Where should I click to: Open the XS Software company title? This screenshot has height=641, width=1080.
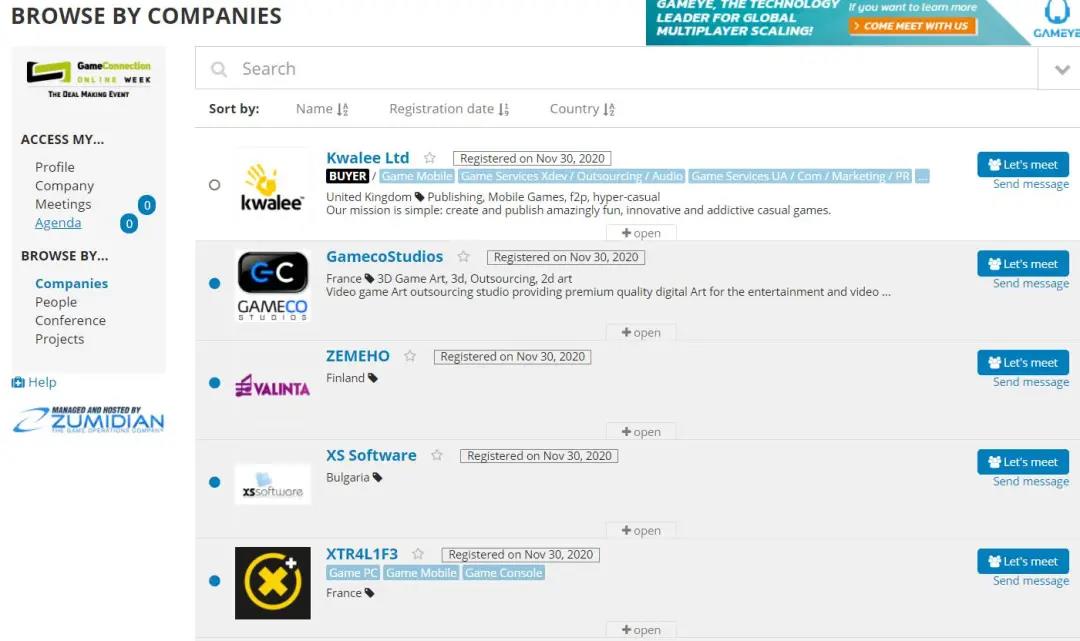click(371, 455)
